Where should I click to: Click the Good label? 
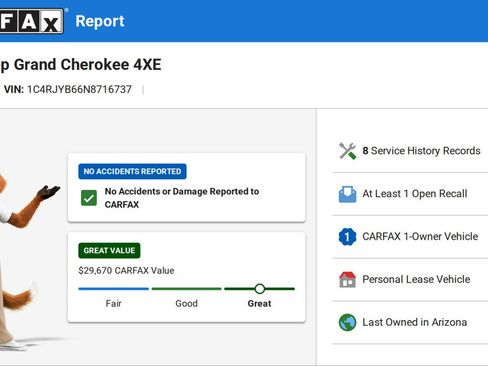(187, 303)
